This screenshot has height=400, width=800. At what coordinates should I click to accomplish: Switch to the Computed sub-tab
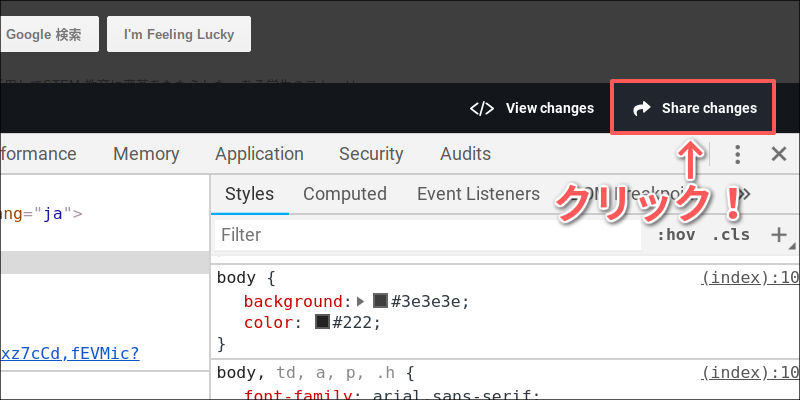pyautogui.click(x=345, y=194)
